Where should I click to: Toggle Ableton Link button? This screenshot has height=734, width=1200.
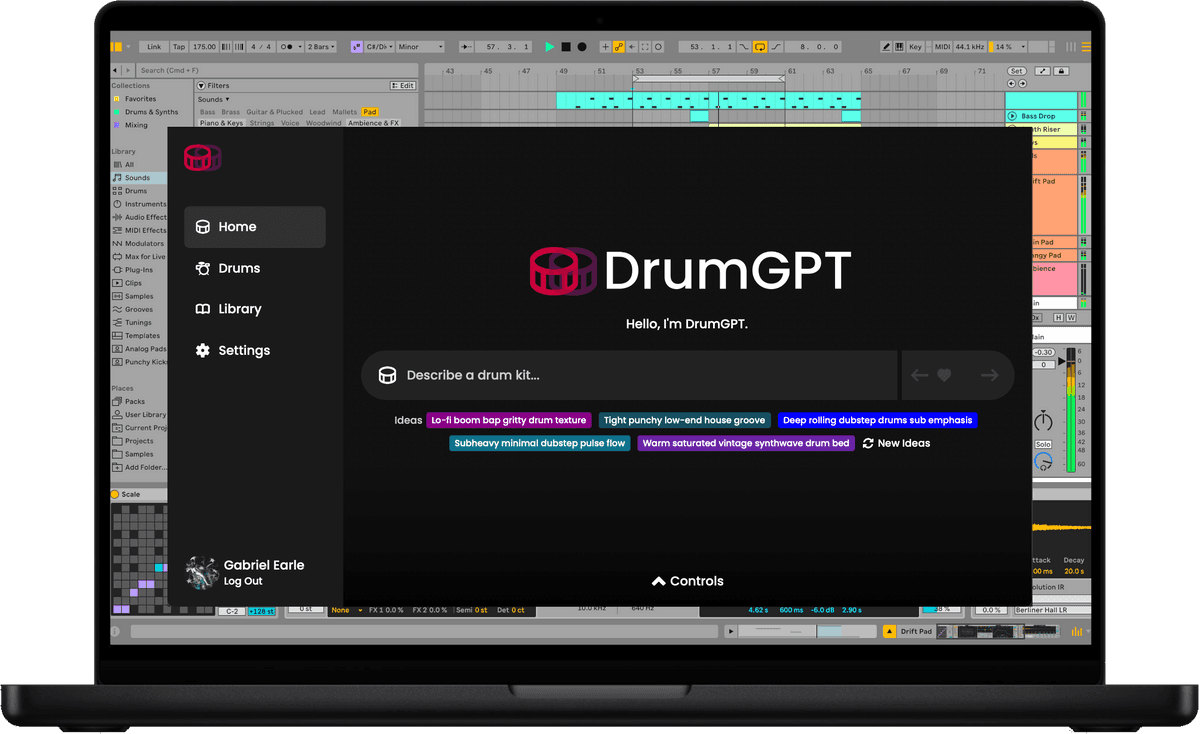click(154, 47)
